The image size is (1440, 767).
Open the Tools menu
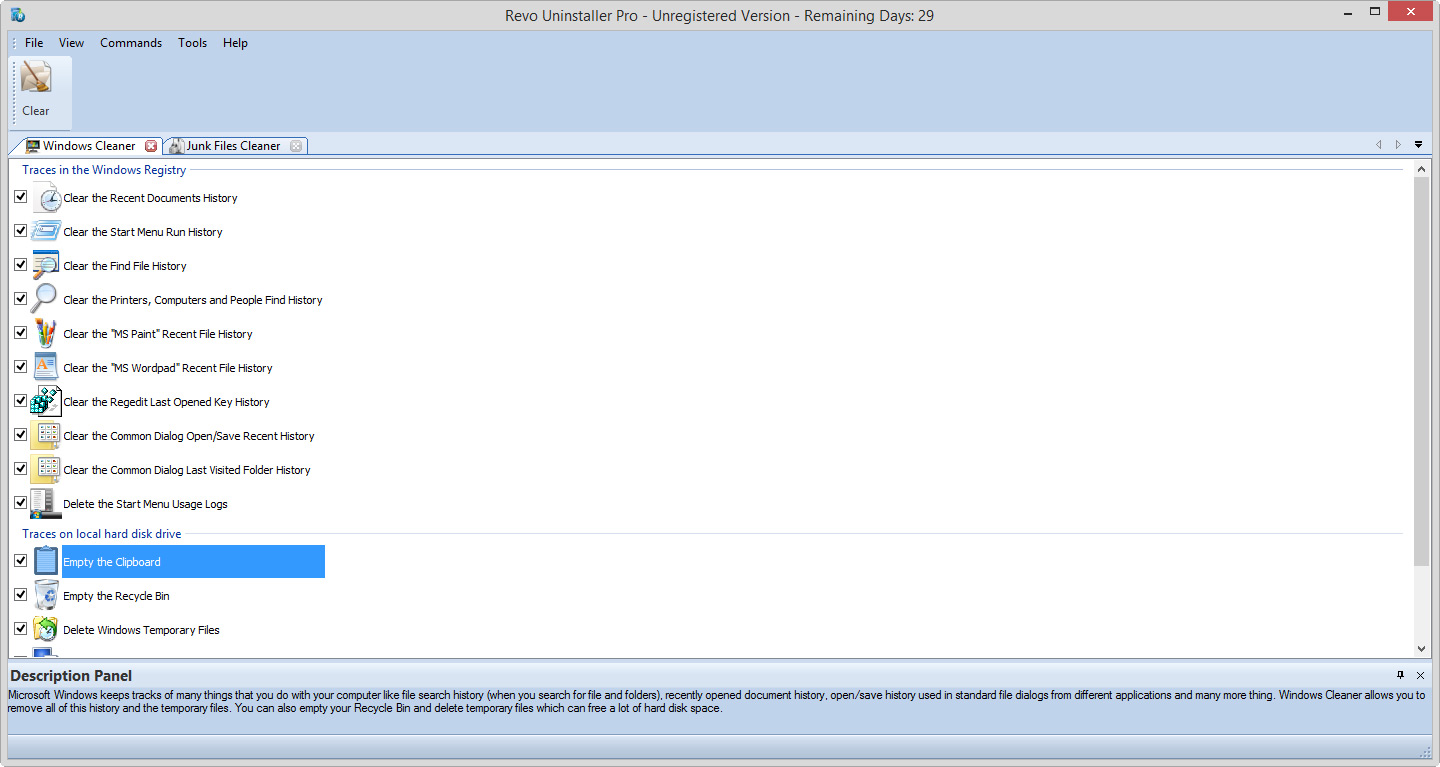(192, 43)
